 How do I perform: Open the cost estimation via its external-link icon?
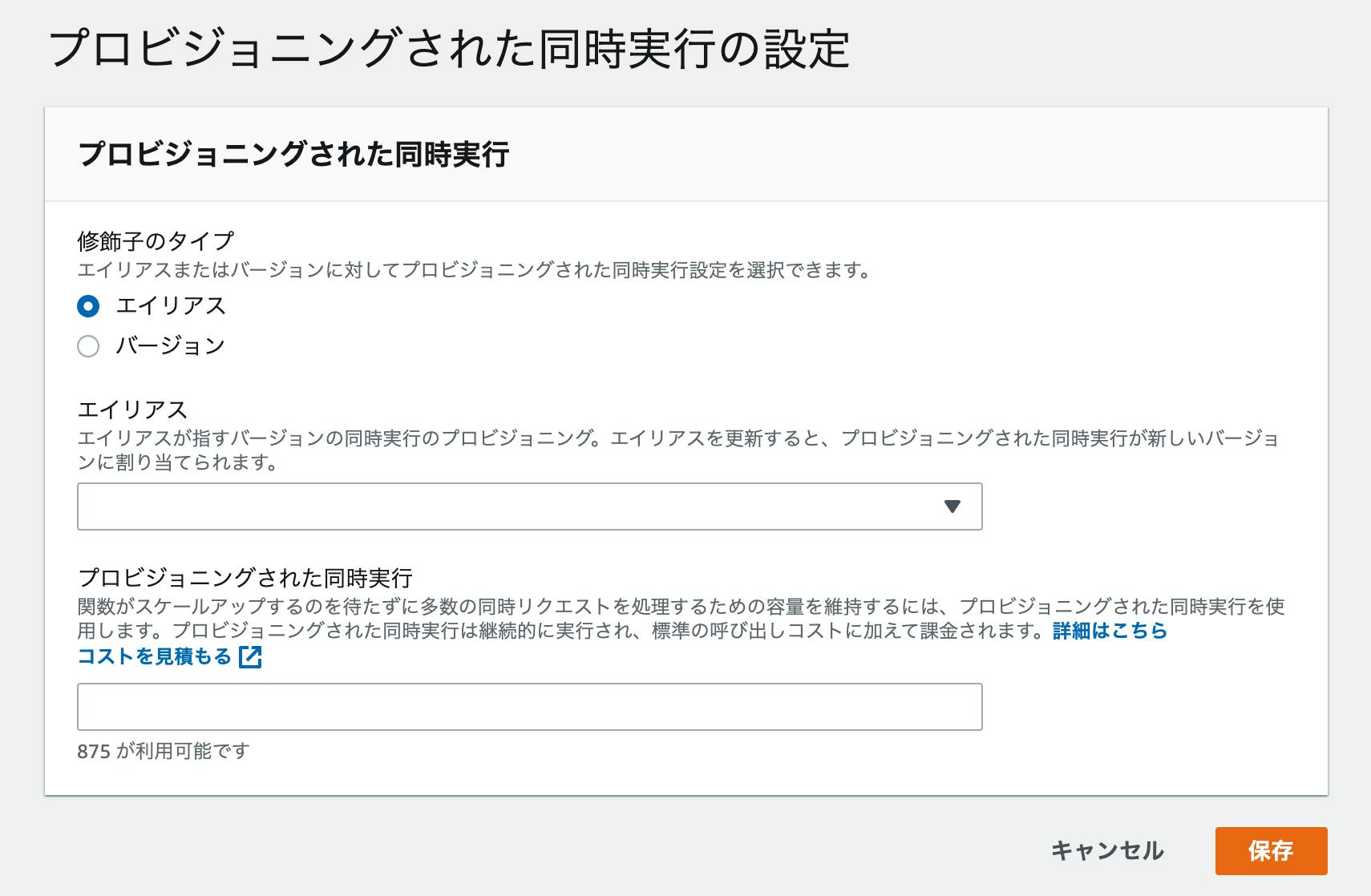(x=251, y=658)
